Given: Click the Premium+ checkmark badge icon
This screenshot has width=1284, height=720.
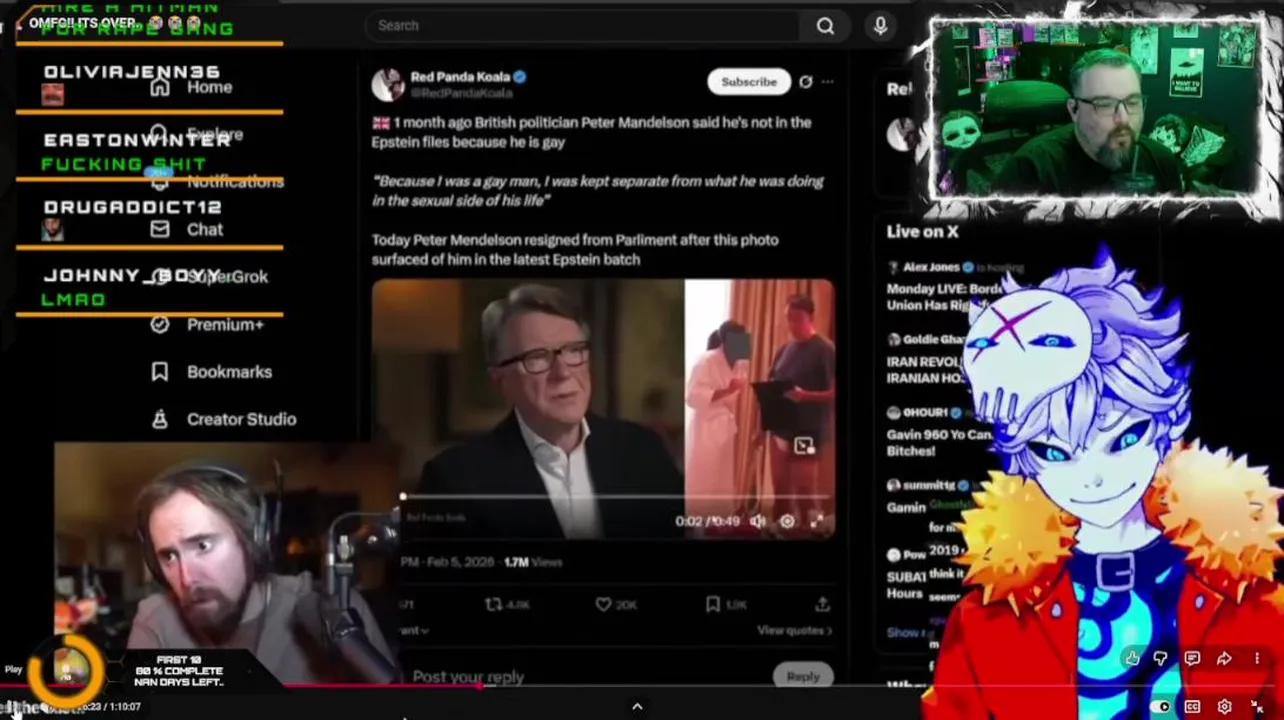Looking at the screenshot, I should point(160,324).
